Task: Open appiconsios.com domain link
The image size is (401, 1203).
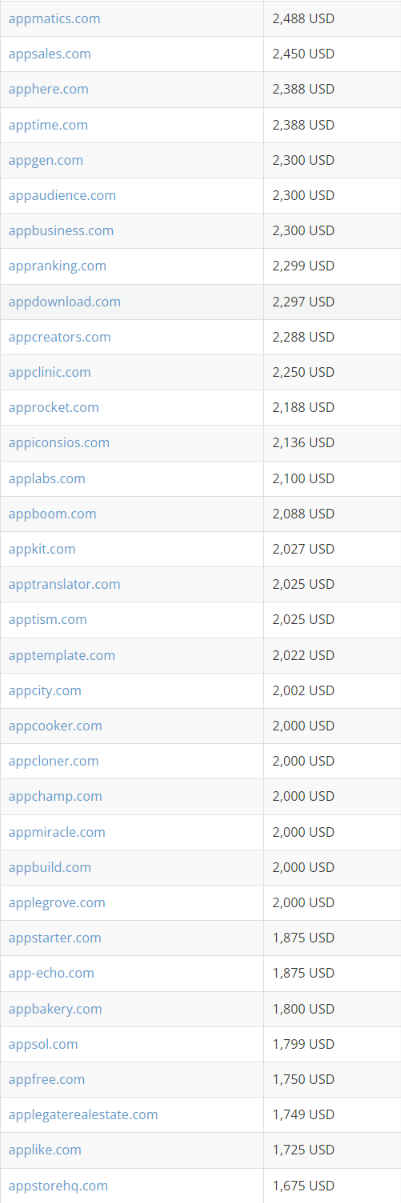Action: [x=59, y=442]
